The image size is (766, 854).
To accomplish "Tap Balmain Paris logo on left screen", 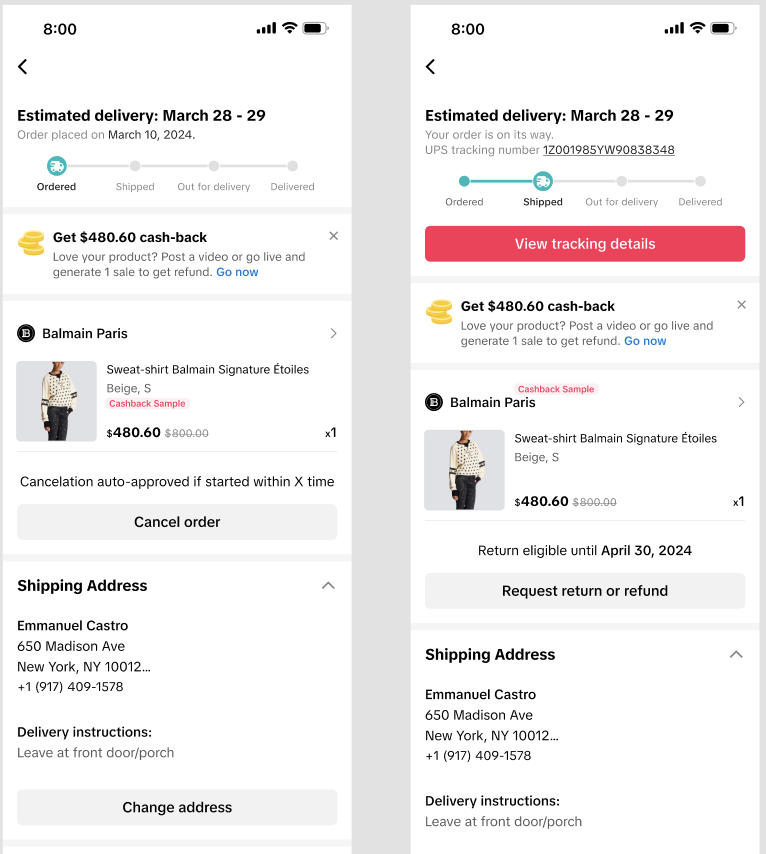I will point(26,333).
